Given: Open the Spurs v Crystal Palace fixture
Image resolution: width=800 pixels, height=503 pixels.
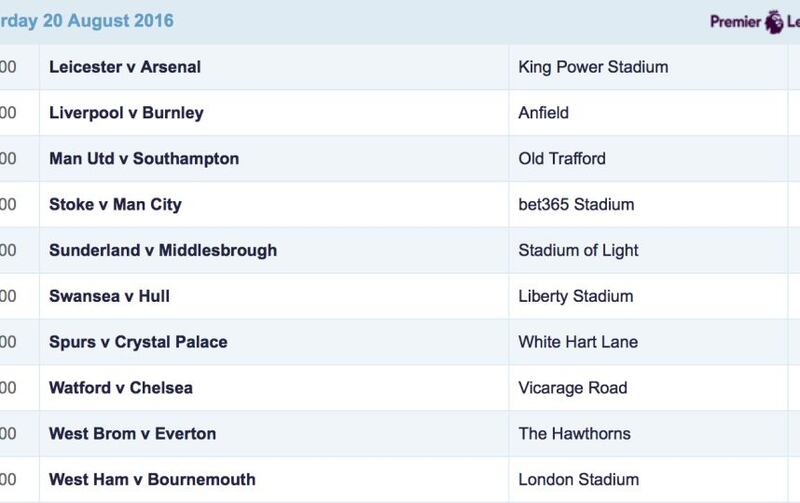Looking at the screenshot, I should tap(138, 342).
